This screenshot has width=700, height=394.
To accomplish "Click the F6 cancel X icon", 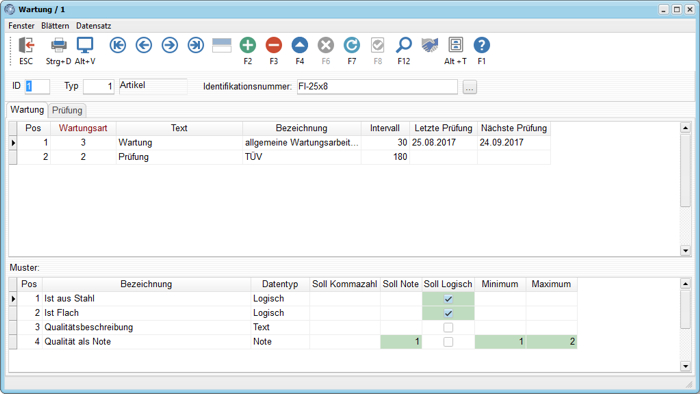I will (x=326, y=45).
